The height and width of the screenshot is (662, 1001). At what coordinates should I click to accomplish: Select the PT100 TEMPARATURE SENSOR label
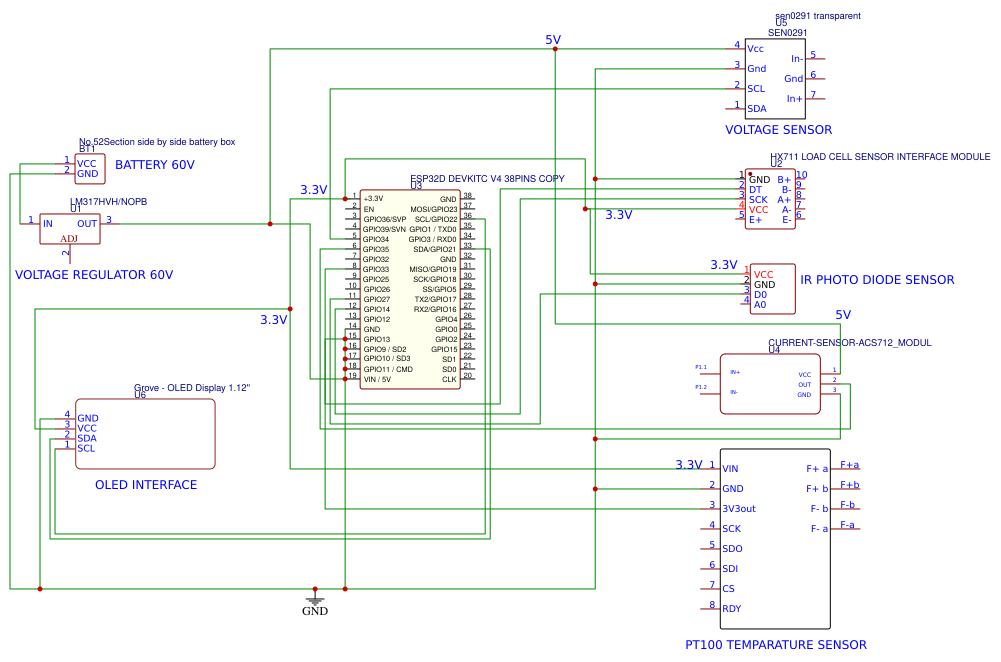click(776, 645)
